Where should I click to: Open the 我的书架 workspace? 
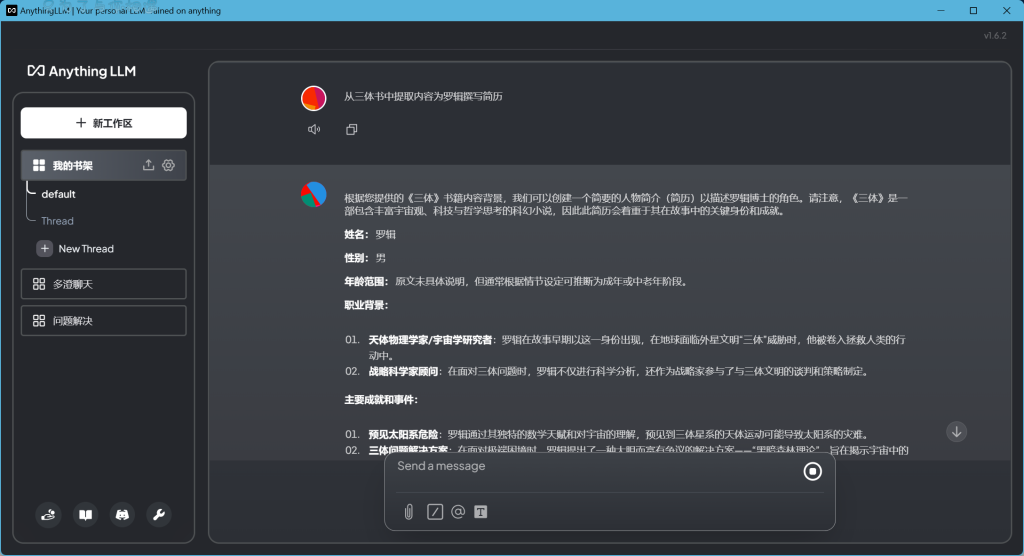(x=104, y=165)
